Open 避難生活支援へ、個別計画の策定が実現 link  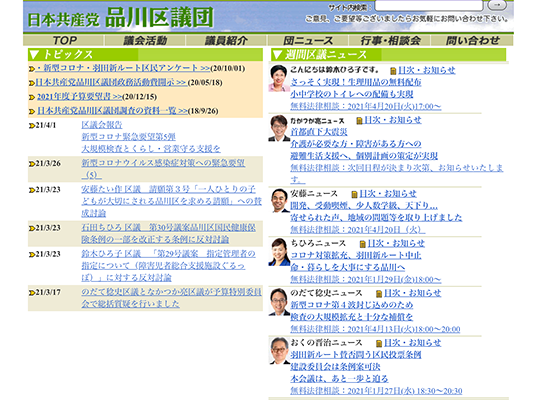click(x=364, y=156)
